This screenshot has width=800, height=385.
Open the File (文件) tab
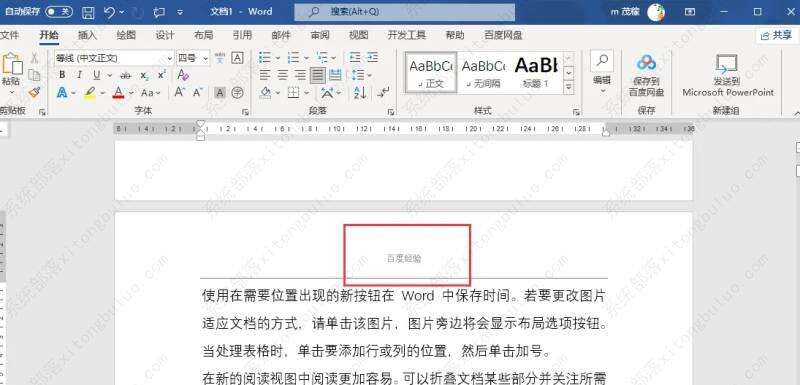point(9,35)
